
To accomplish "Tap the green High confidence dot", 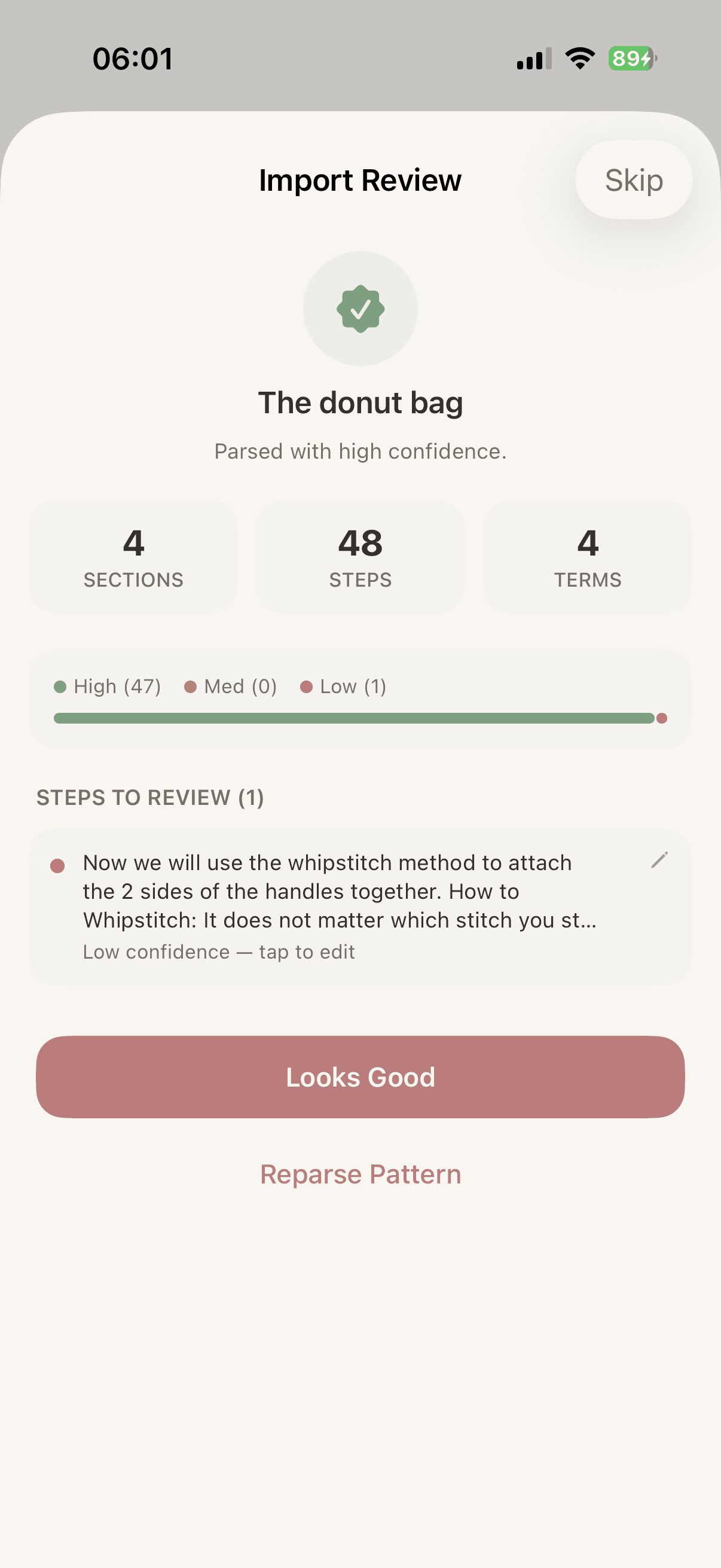I will pyautogui.click(x=60, y=687).
